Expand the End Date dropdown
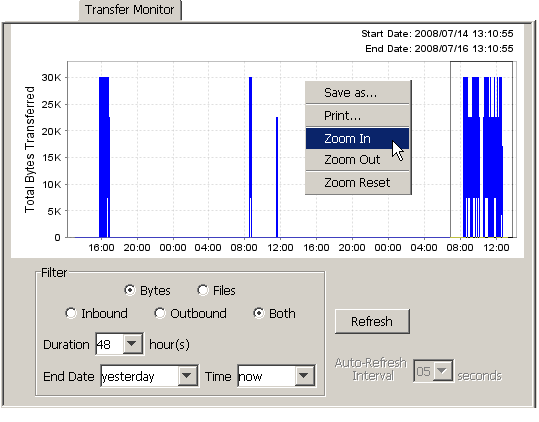This screenshot has width=539, height=422. [187, 376]
